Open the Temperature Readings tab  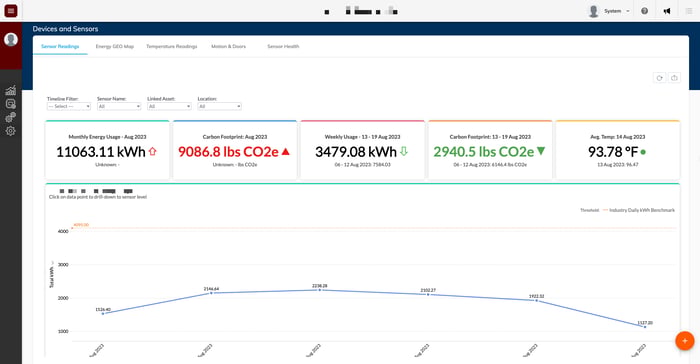click(171, 46)
